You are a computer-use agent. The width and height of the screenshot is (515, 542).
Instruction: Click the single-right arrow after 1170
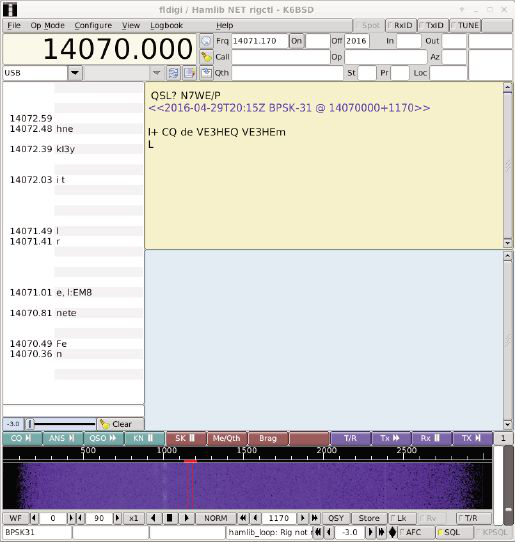(x=303, y=518)
